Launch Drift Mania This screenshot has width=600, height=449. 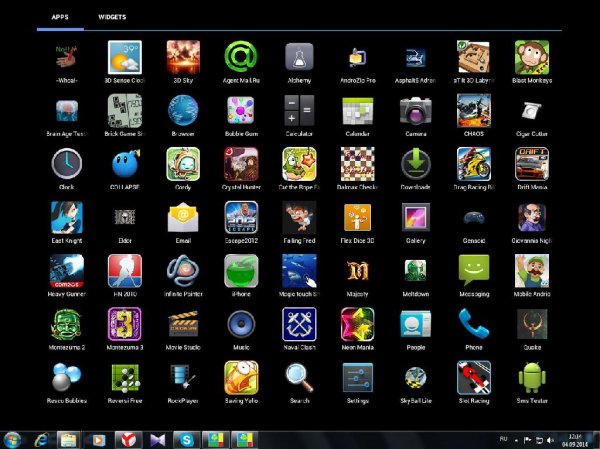532,164
